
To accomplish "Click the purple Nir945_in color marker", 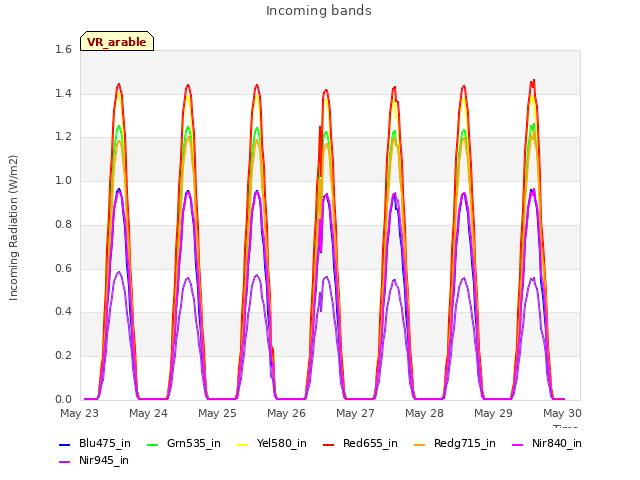I will tap(65, 462).
